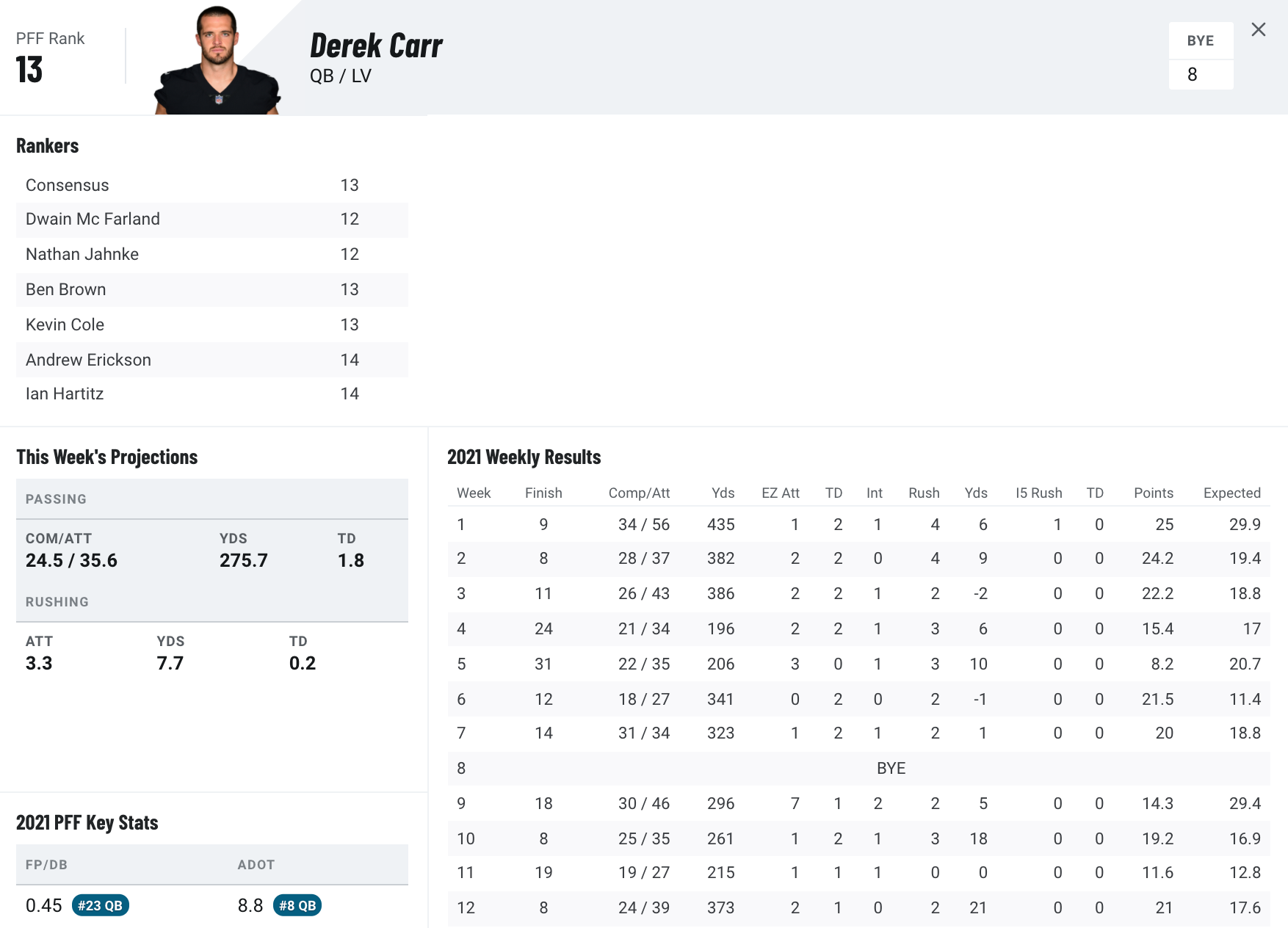Click the Expected column header
This screenshot has width=1288, height=928.
tap(1231, 493)
